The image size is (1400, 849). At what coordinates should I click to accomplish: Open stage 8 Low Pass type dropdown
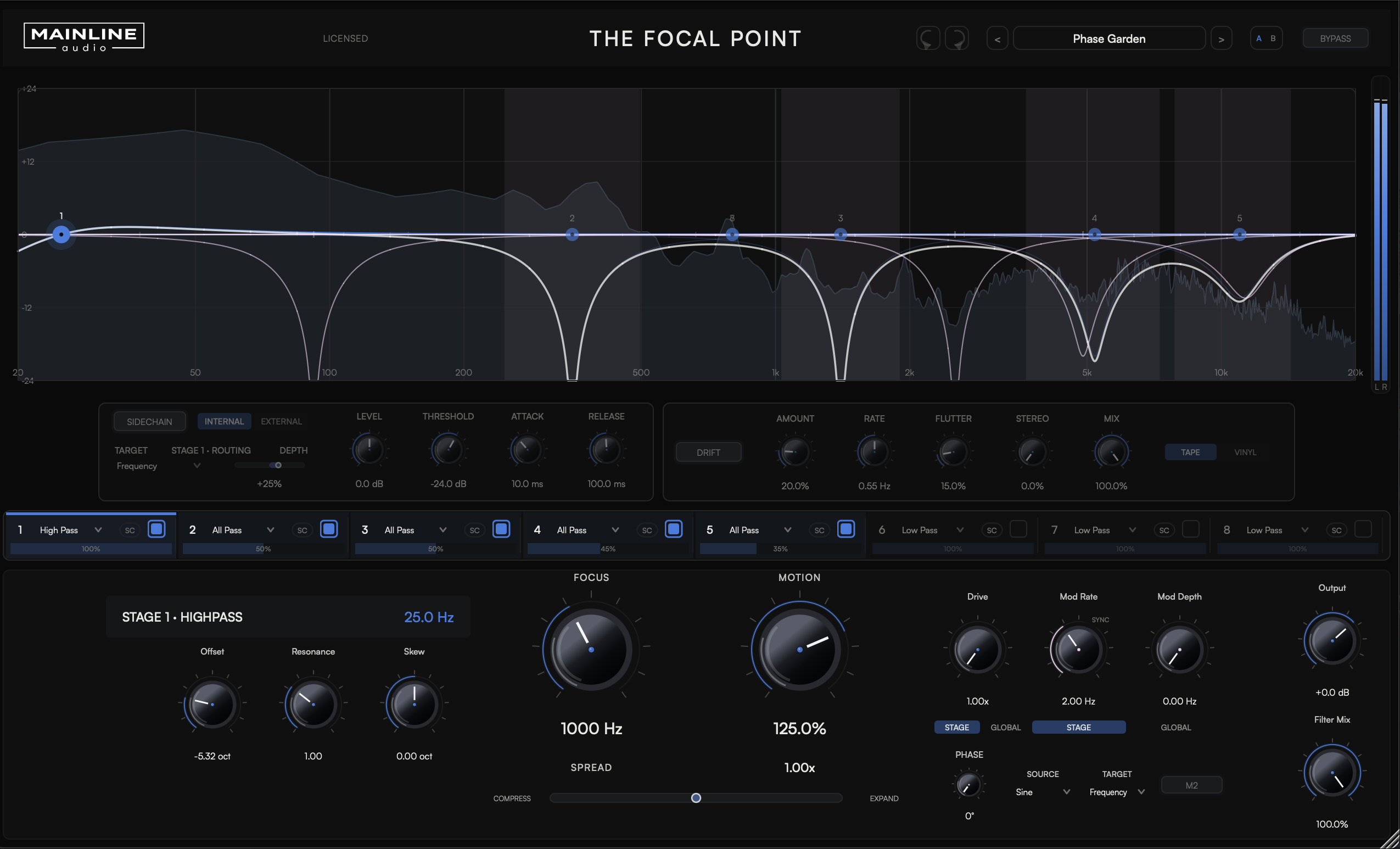point(1277,530)
